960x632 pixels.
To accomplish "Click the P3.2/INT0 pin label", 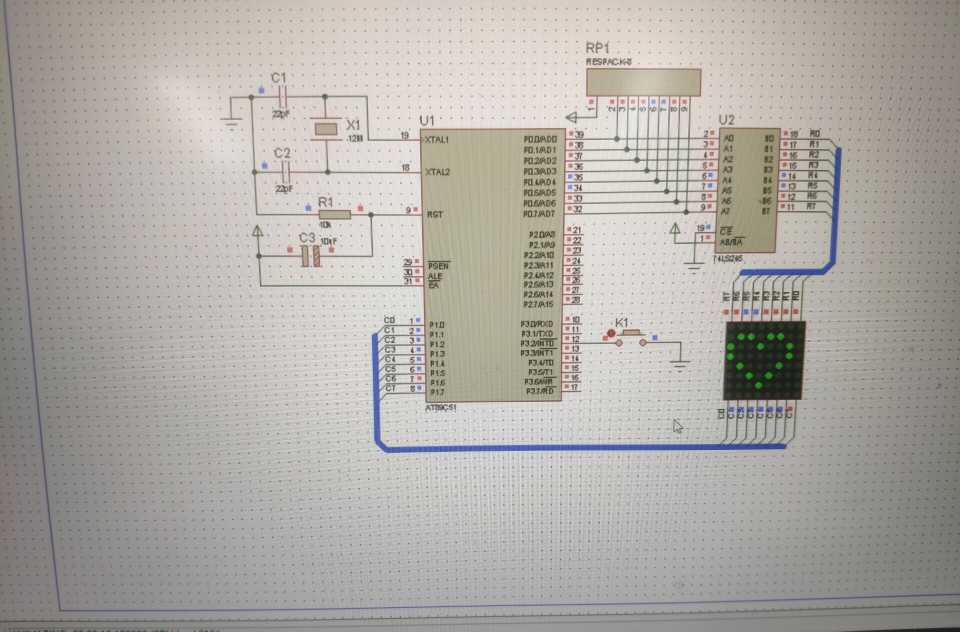I will 538,344.
